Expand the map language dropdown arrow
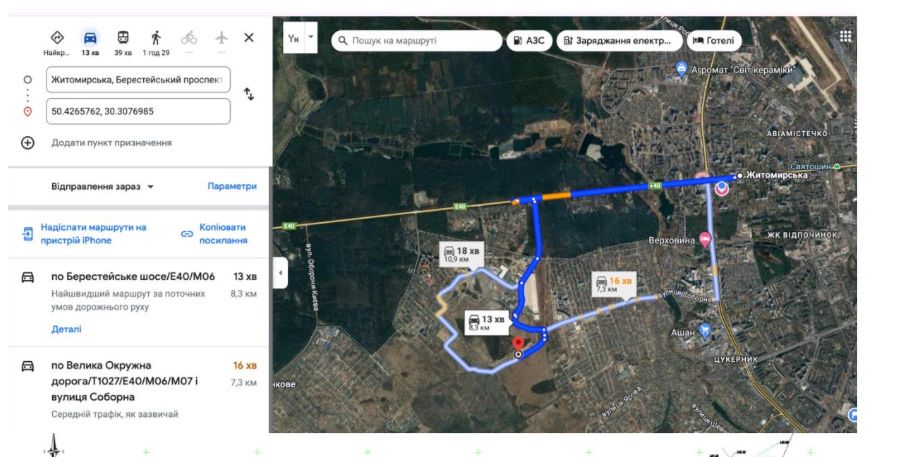Image resolution: width=916 pixels, height=457 pixels. click(x=311, y=37)
